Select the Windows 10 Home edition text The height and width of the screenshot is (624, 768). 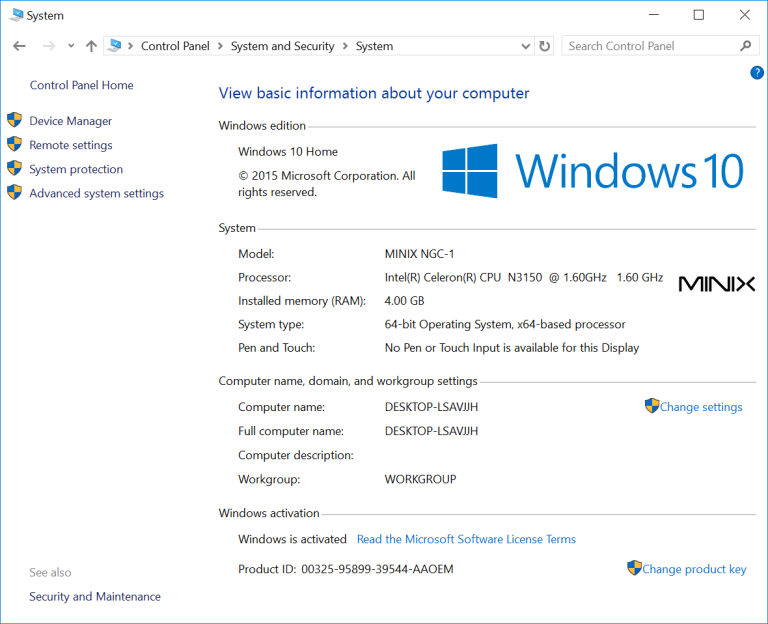(x=288, y=152)
